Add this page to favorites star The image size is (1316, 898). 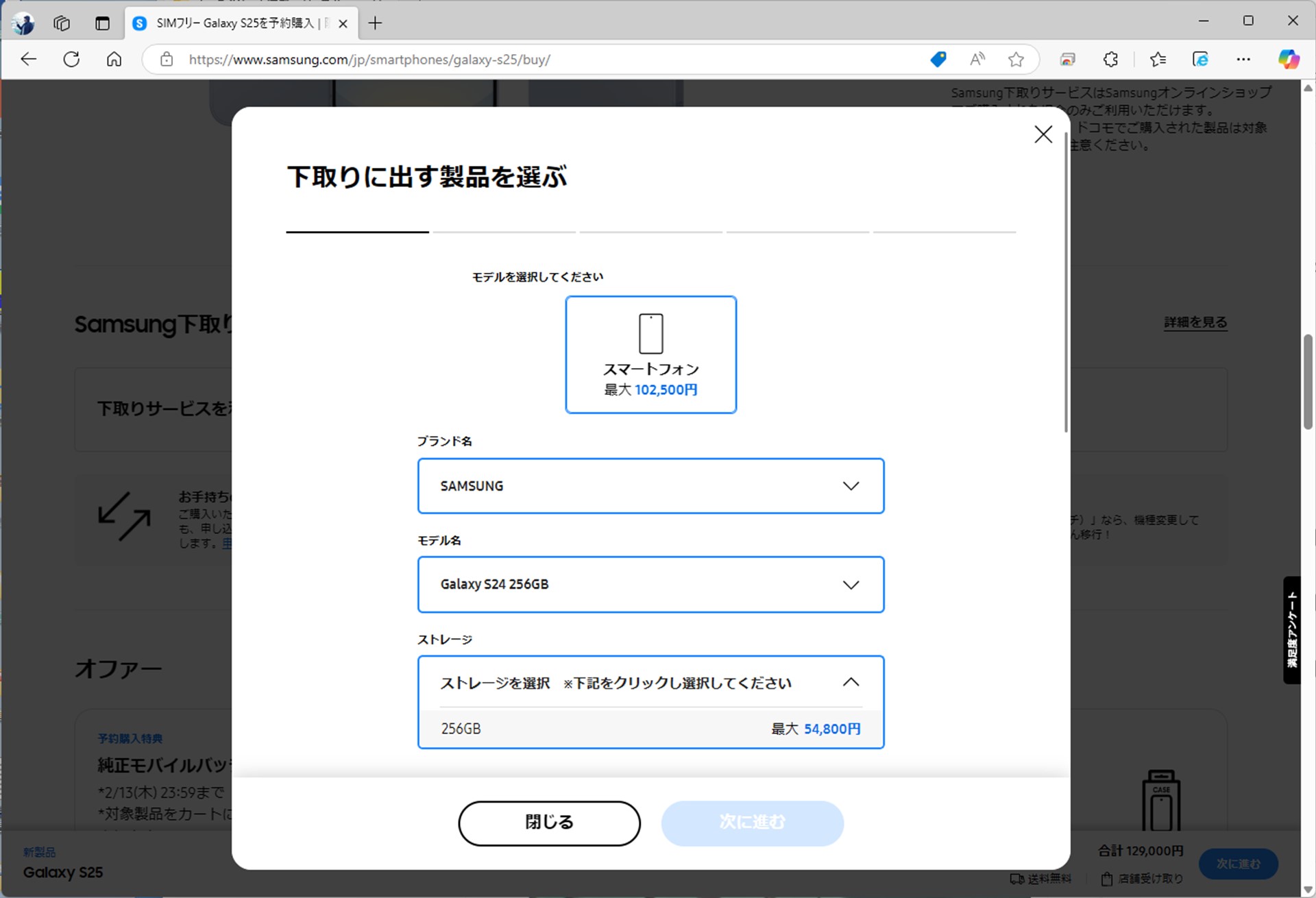tap(1016, 60)
